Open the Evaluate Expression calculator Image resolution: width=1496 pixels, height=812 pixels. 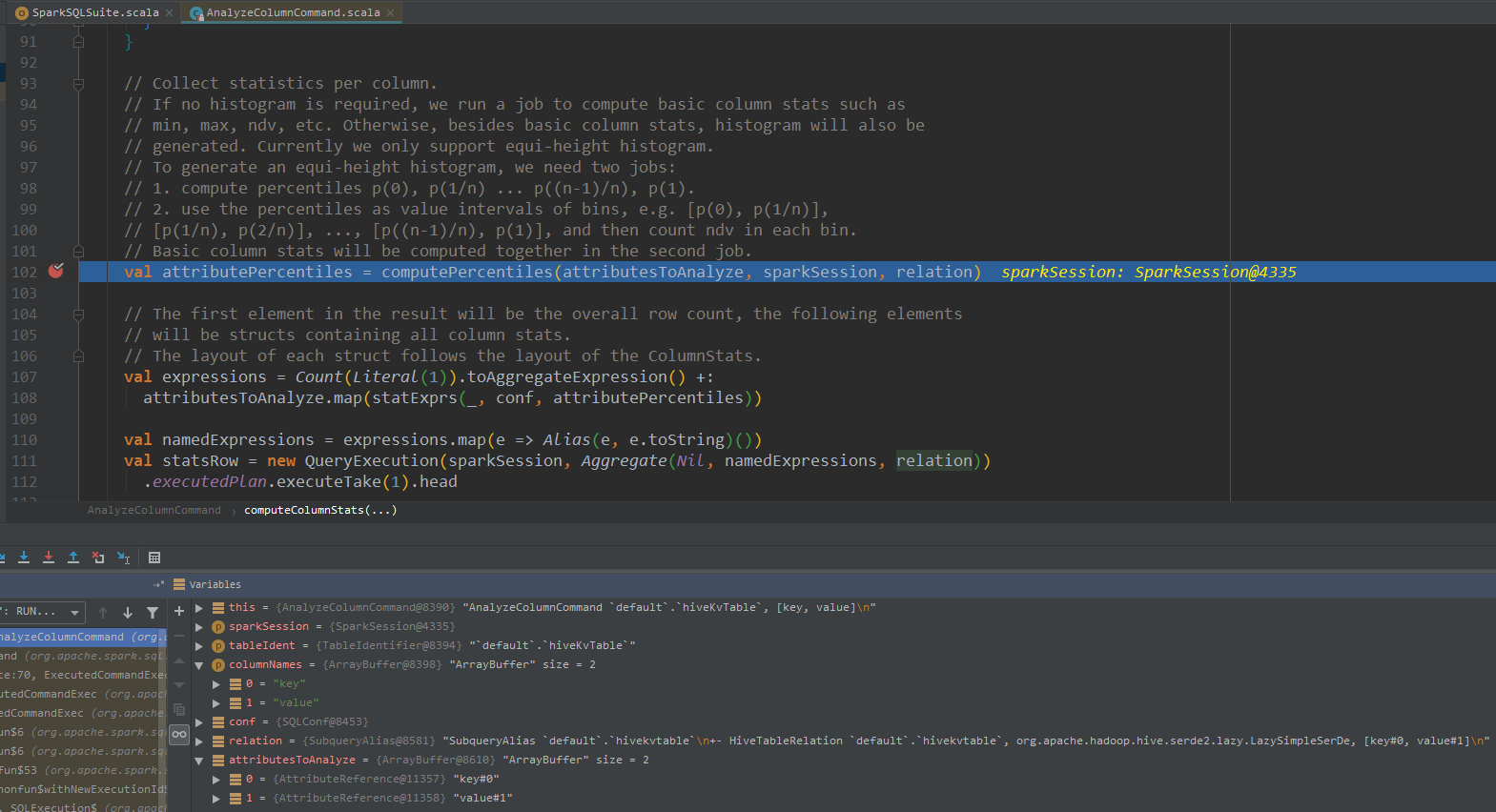(x=154, y=558)
